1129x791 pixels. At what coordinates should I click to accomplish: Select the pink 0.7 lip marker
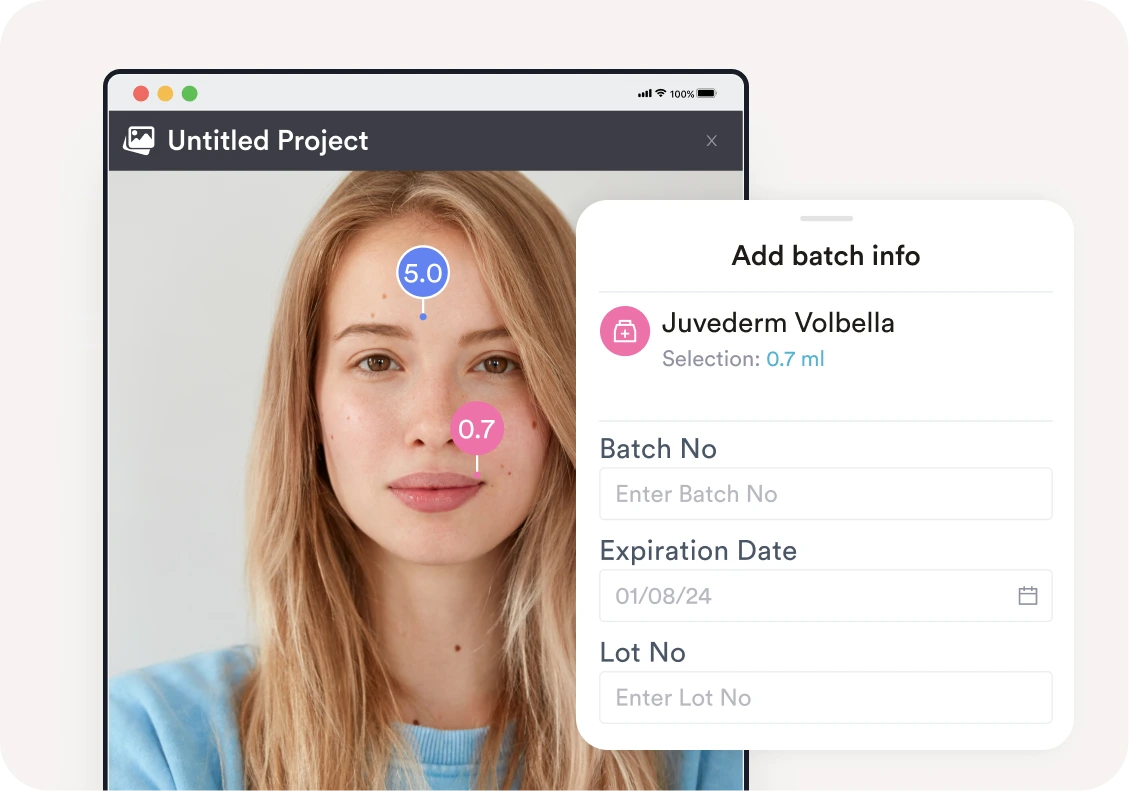(477, 429)
